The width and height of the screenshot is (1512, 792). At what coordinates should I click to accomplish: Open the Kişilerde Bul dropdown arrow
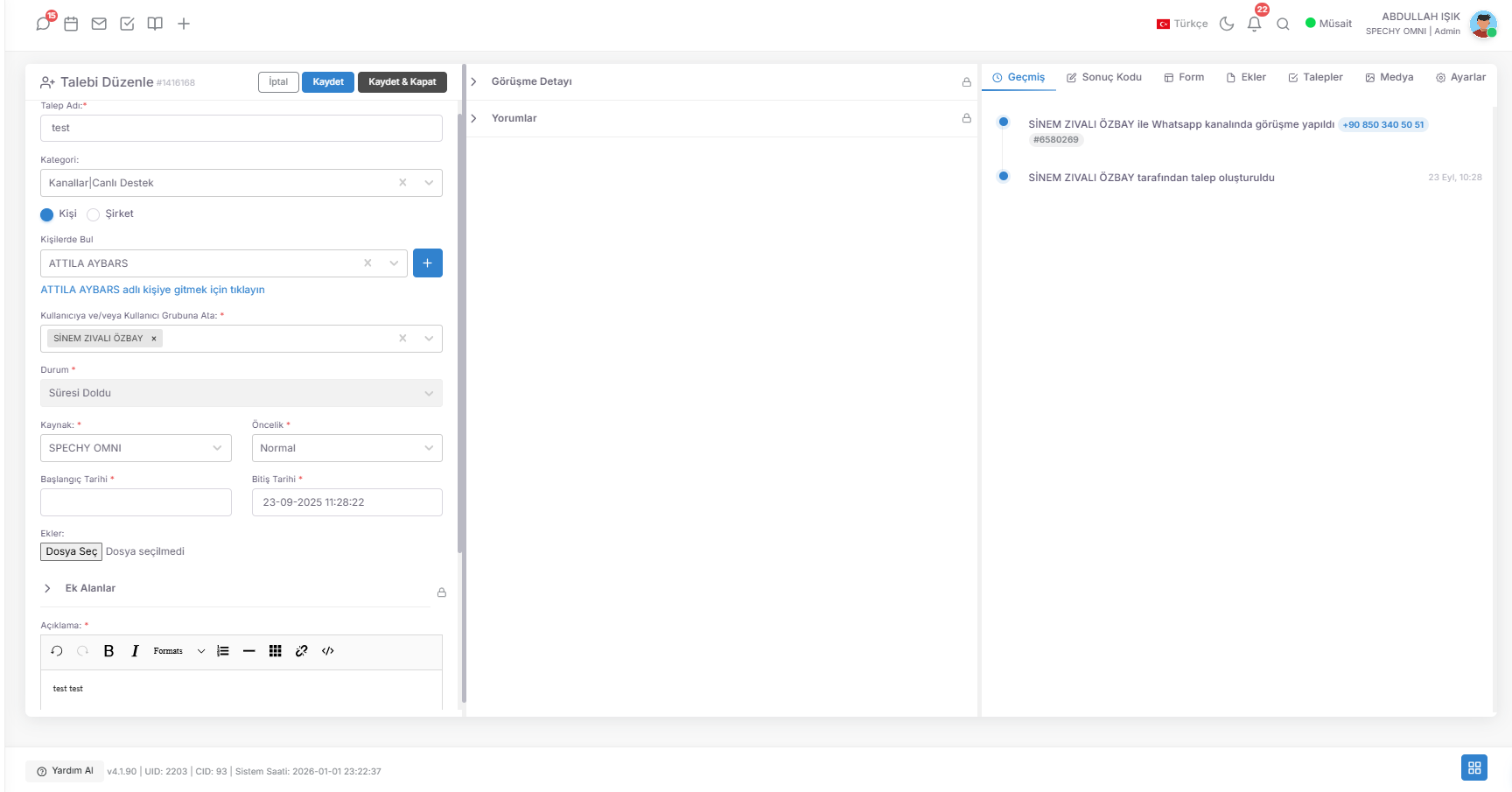(394, 263)
